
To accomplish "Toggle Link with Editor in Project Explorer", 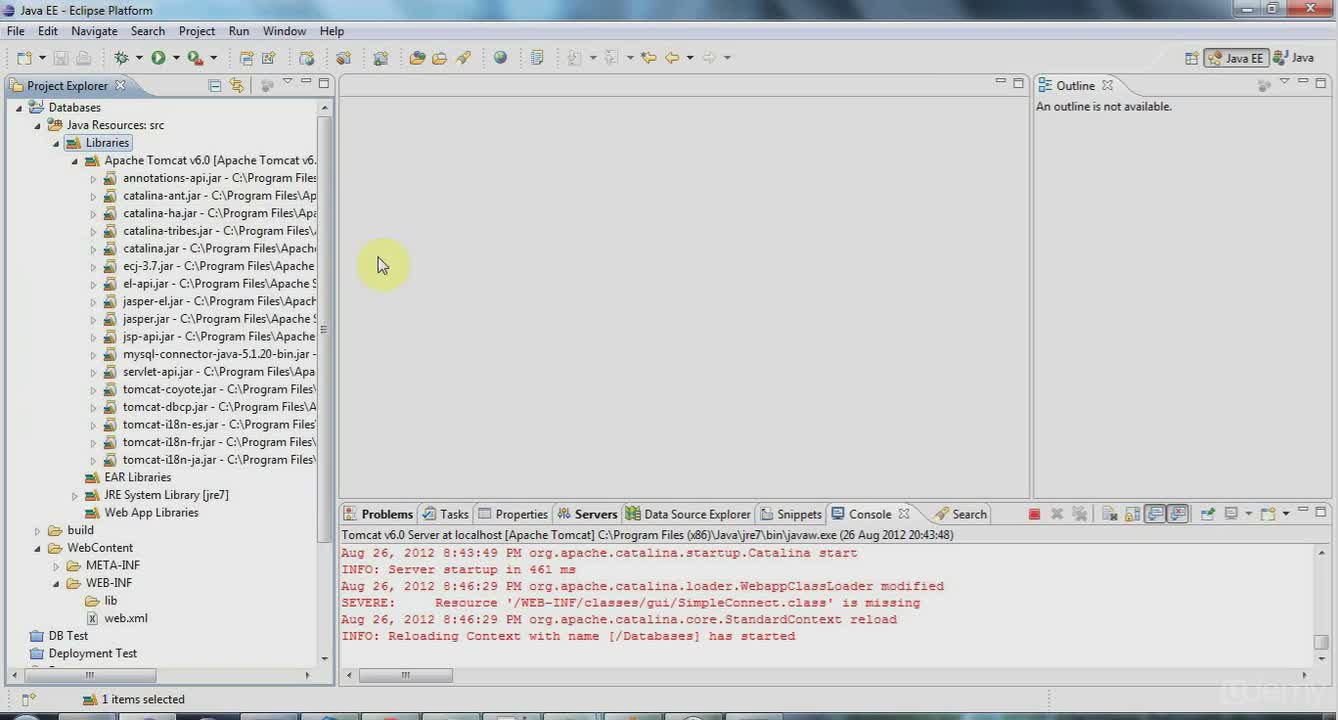I will 237,86.
